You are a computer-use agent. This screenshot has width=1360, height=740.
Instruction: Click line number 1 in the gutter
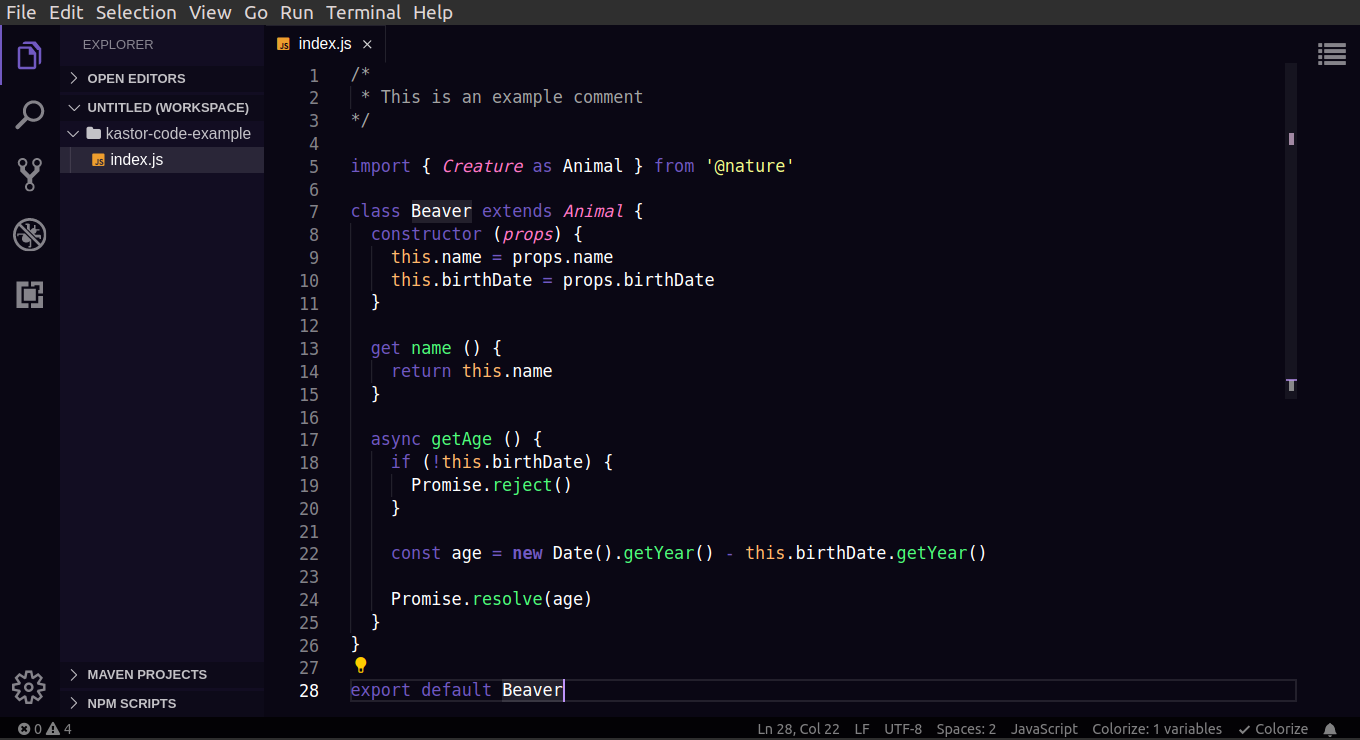(x=315, y=76)
